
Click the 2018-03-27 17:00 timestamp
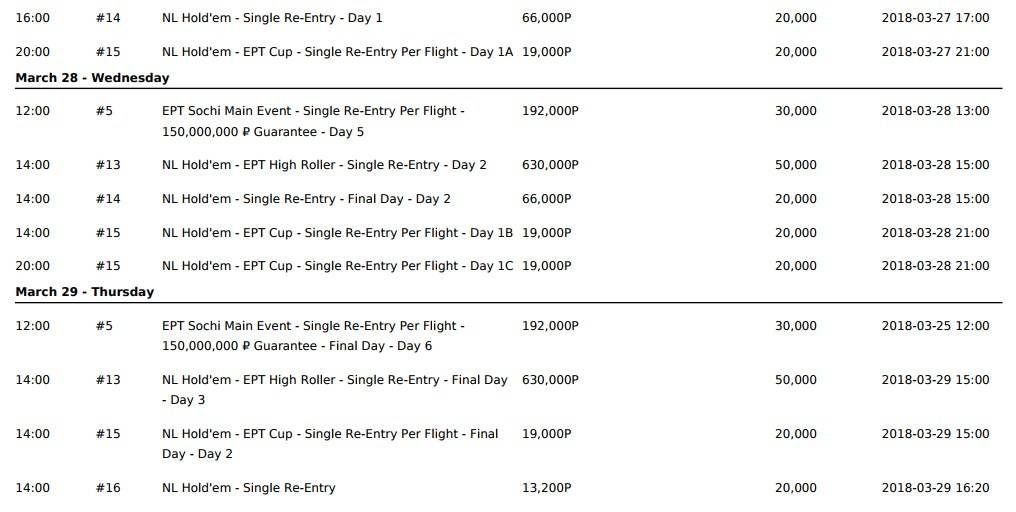coord(935,18)
